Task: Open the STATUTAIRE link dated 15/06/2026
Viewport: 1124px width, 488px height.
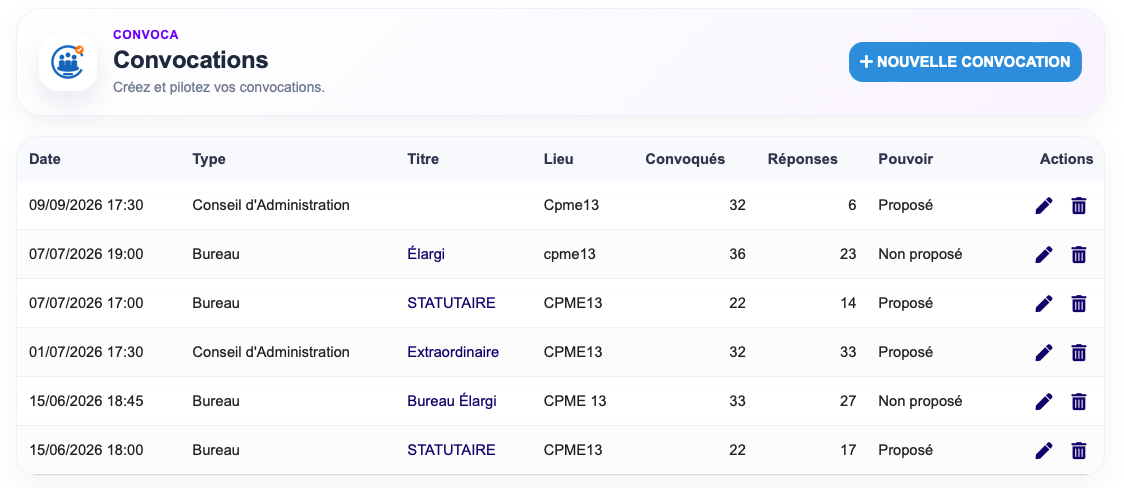Action: pos(451,450)
